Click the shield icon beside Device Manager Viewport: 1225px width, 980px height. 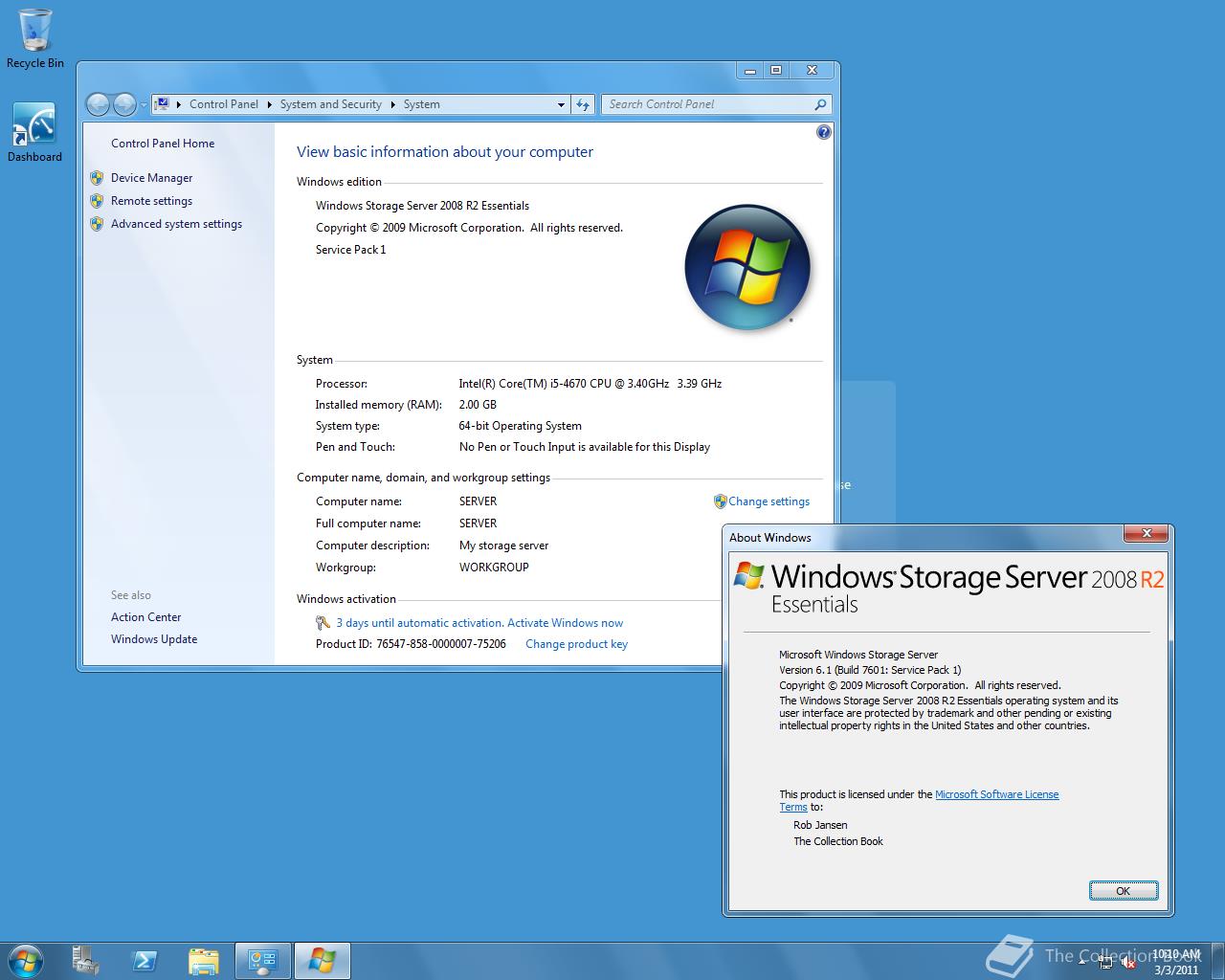click(97, 178)
